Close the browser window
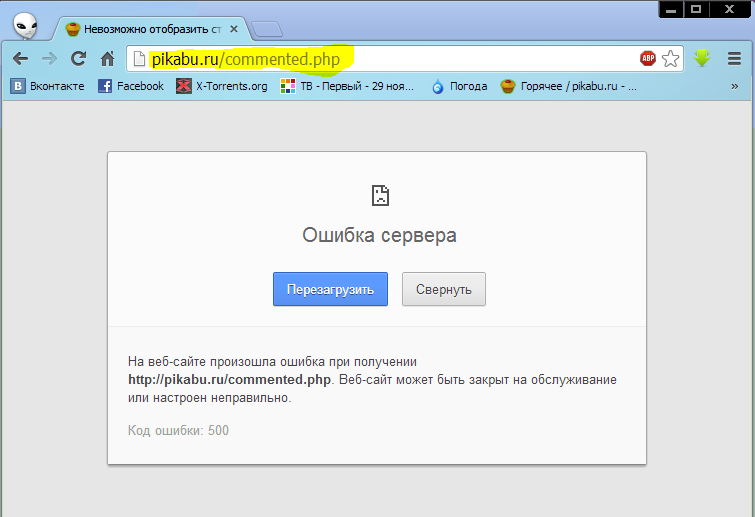 (x=729, y=9)
